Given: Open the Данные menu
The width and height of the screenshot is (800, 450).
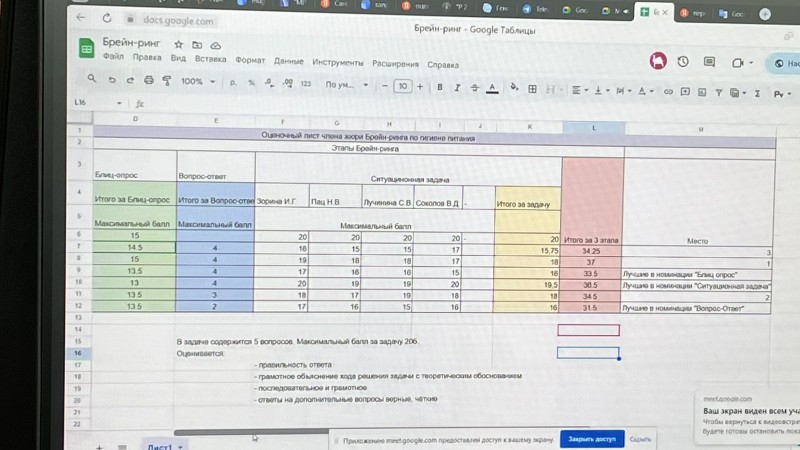Looking at the screenshot, I should tap(288, 60).
